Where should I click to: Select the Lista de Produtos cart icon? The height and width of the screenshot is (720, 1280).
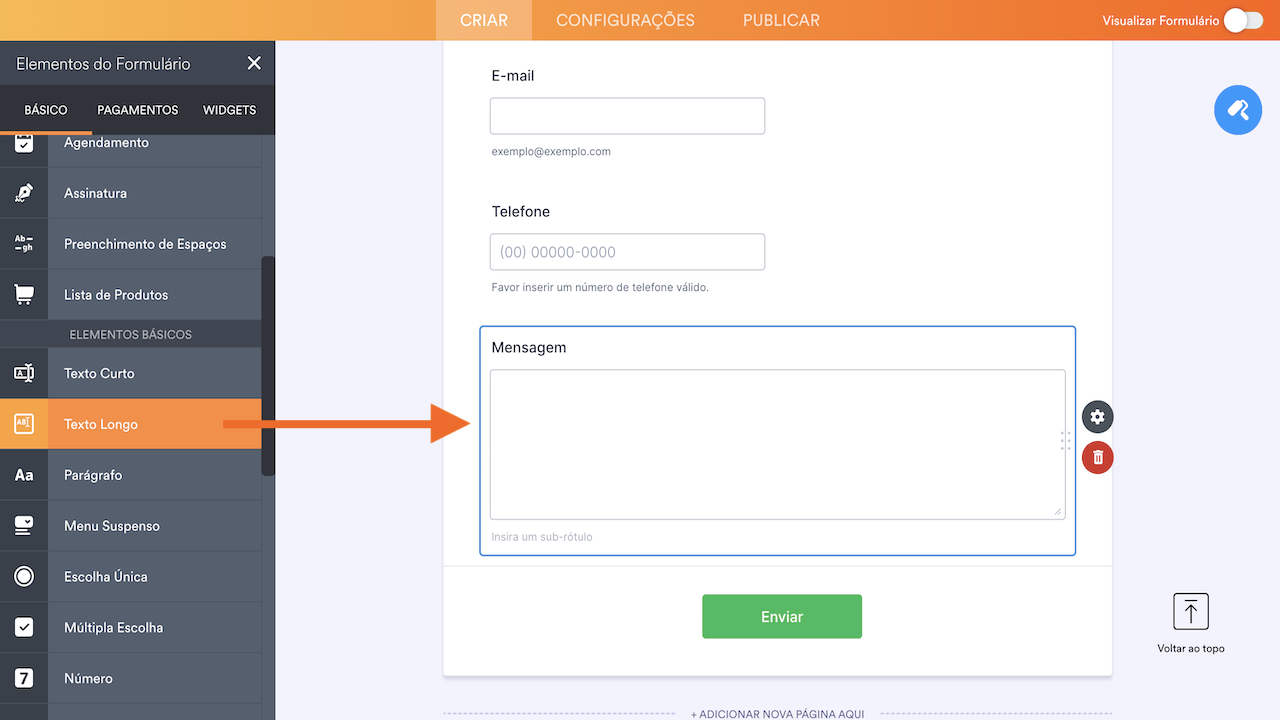coord(24,295)
